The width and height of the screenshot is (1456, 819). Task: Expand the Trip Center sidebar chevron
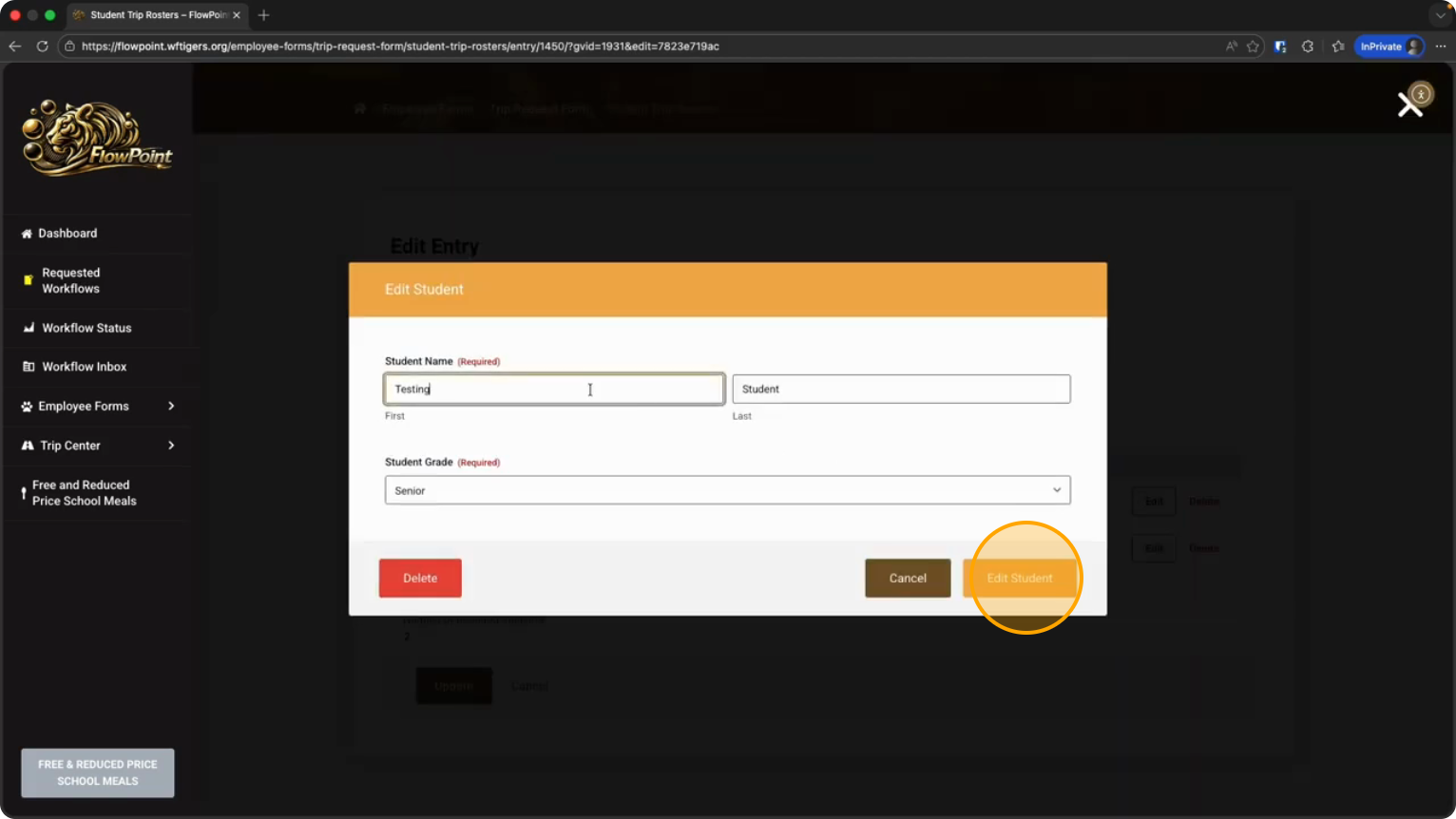171,445
